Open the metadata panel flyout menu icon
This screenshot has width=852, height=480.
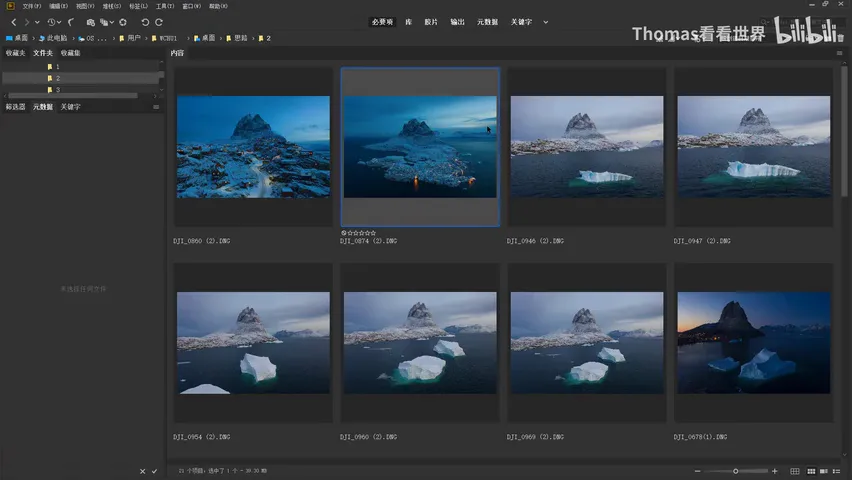pyautogui.click(x=156, y=107)
